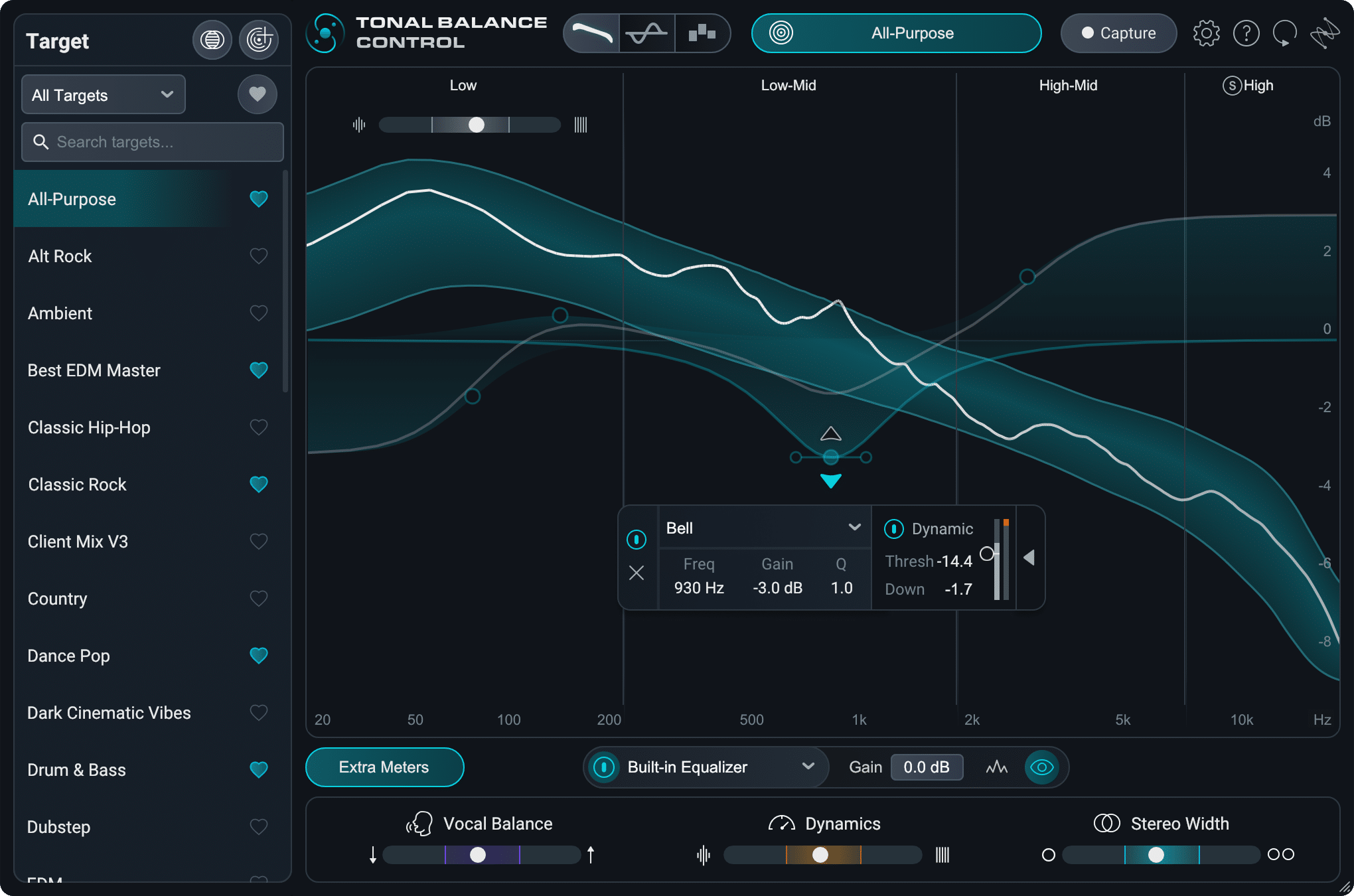Viewport: 1354px width, 896px height.
Task: Click the Search targets field
Action: (152, 141)
